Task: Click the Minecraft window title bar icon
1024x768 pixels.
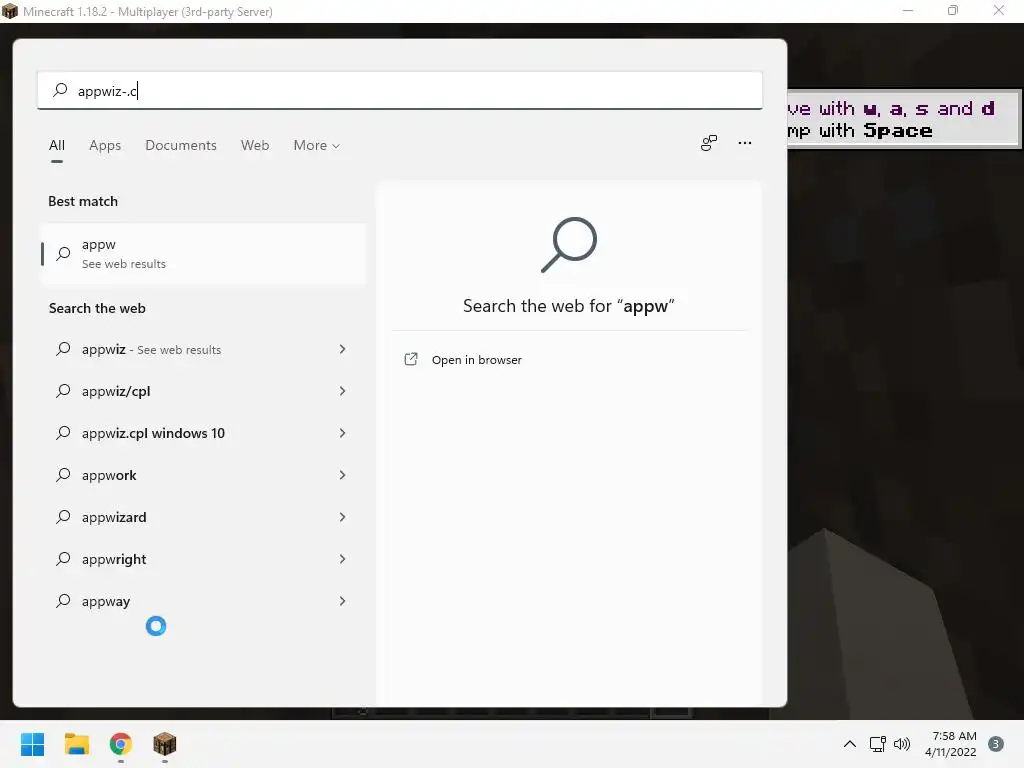Action: click(10, 11)
